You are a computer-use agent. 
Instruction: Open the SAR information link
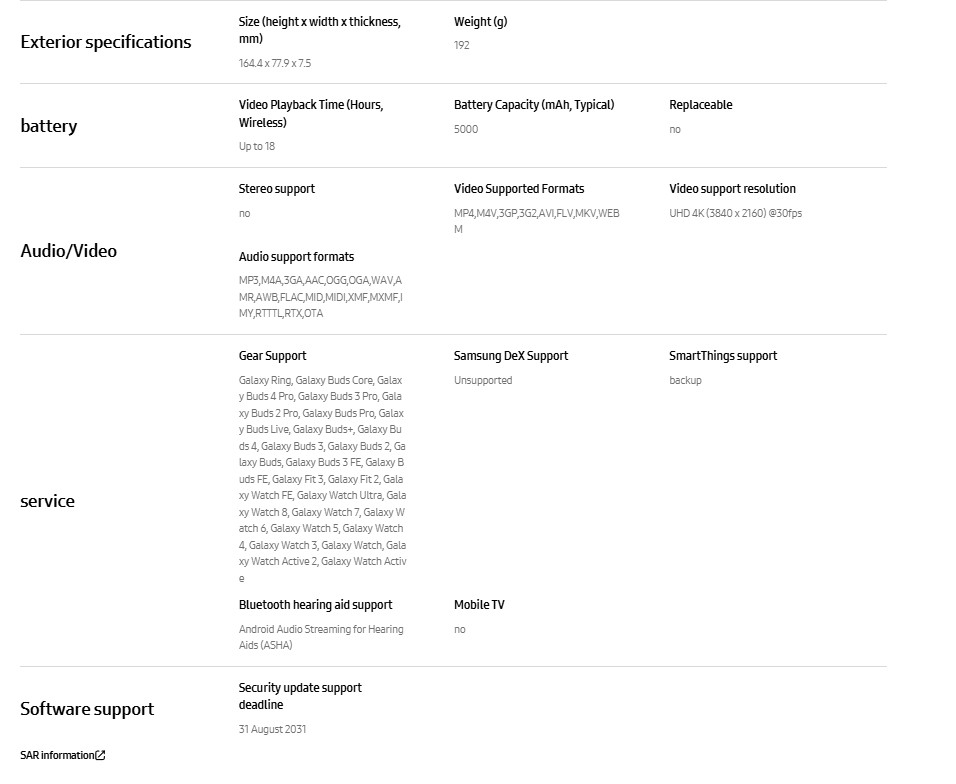click(x=57, y=755)
